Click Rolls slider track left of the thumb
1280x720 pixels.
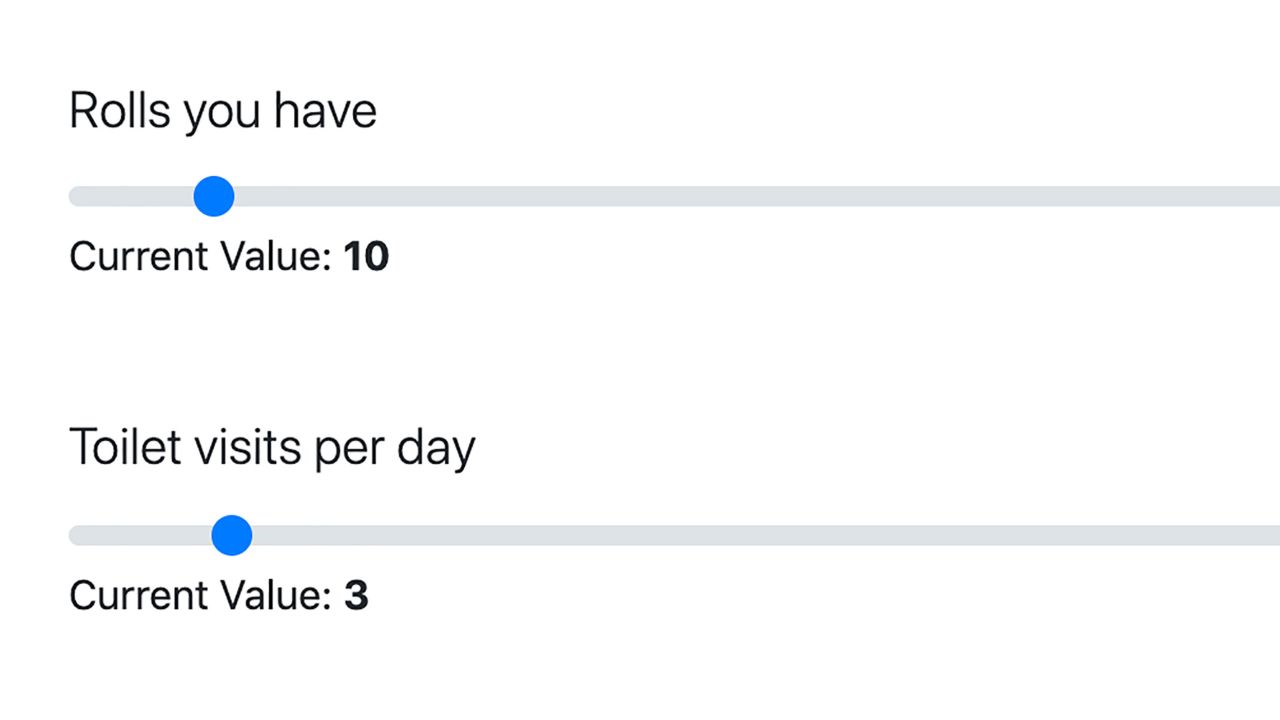click(131, 196)
